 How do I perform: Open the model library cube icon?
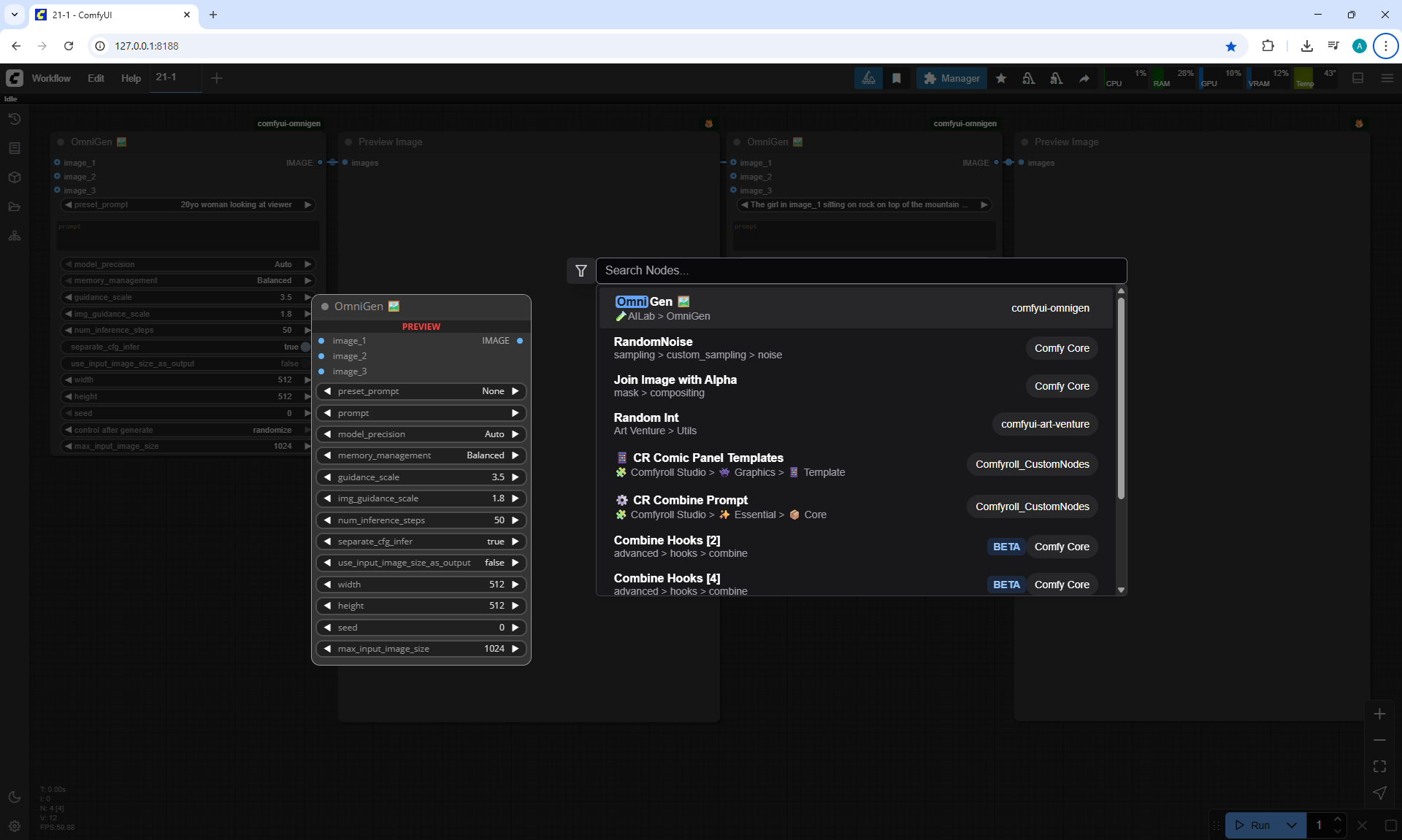point(15,177)
